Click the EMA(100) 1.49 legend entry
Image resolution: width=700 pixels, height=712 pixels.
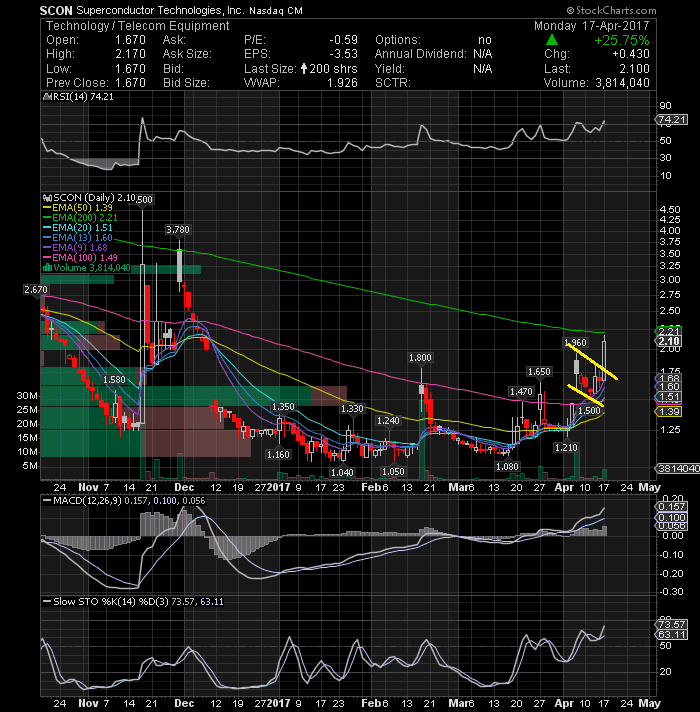(80, 257)
